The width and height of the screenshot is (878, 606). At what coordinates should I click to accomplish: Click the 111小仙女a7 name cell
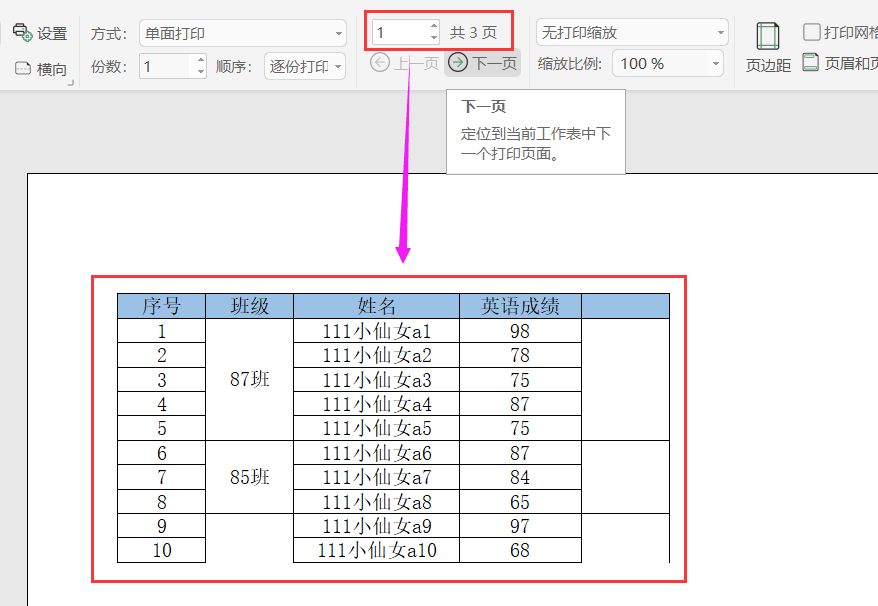376,477
